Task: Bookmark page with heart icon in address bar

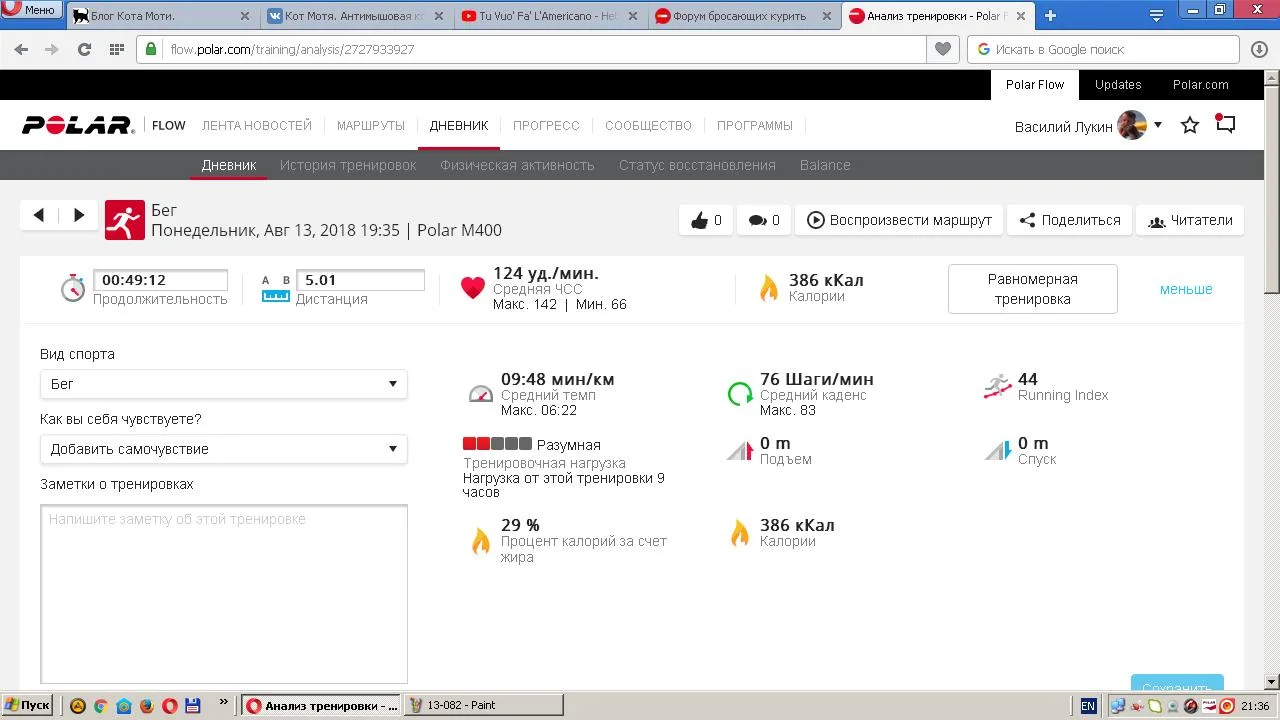Action: [x=942, y=49]
